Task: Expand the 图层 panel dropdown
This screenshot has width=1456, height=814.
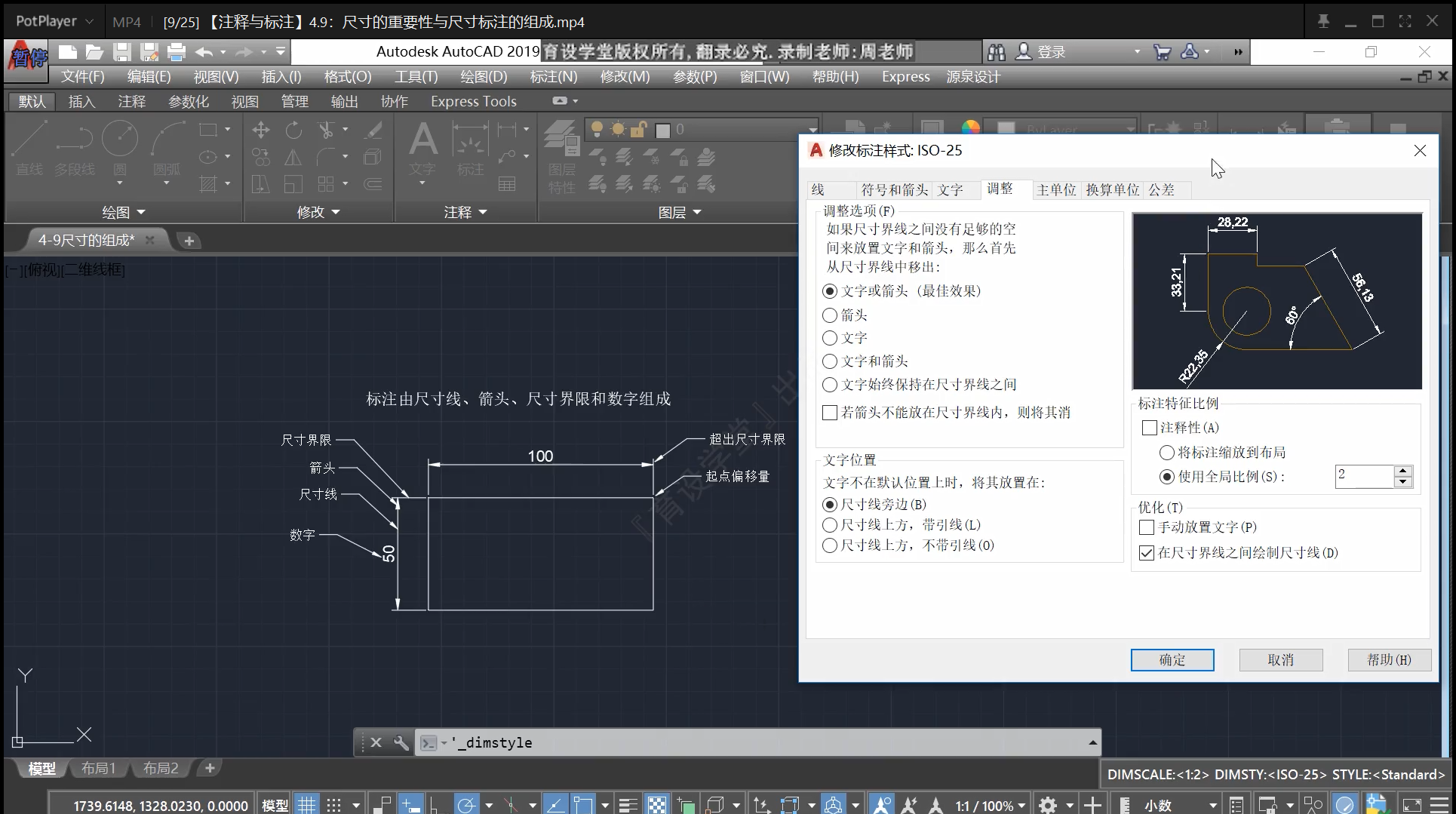Action: (x=679, y=213)
